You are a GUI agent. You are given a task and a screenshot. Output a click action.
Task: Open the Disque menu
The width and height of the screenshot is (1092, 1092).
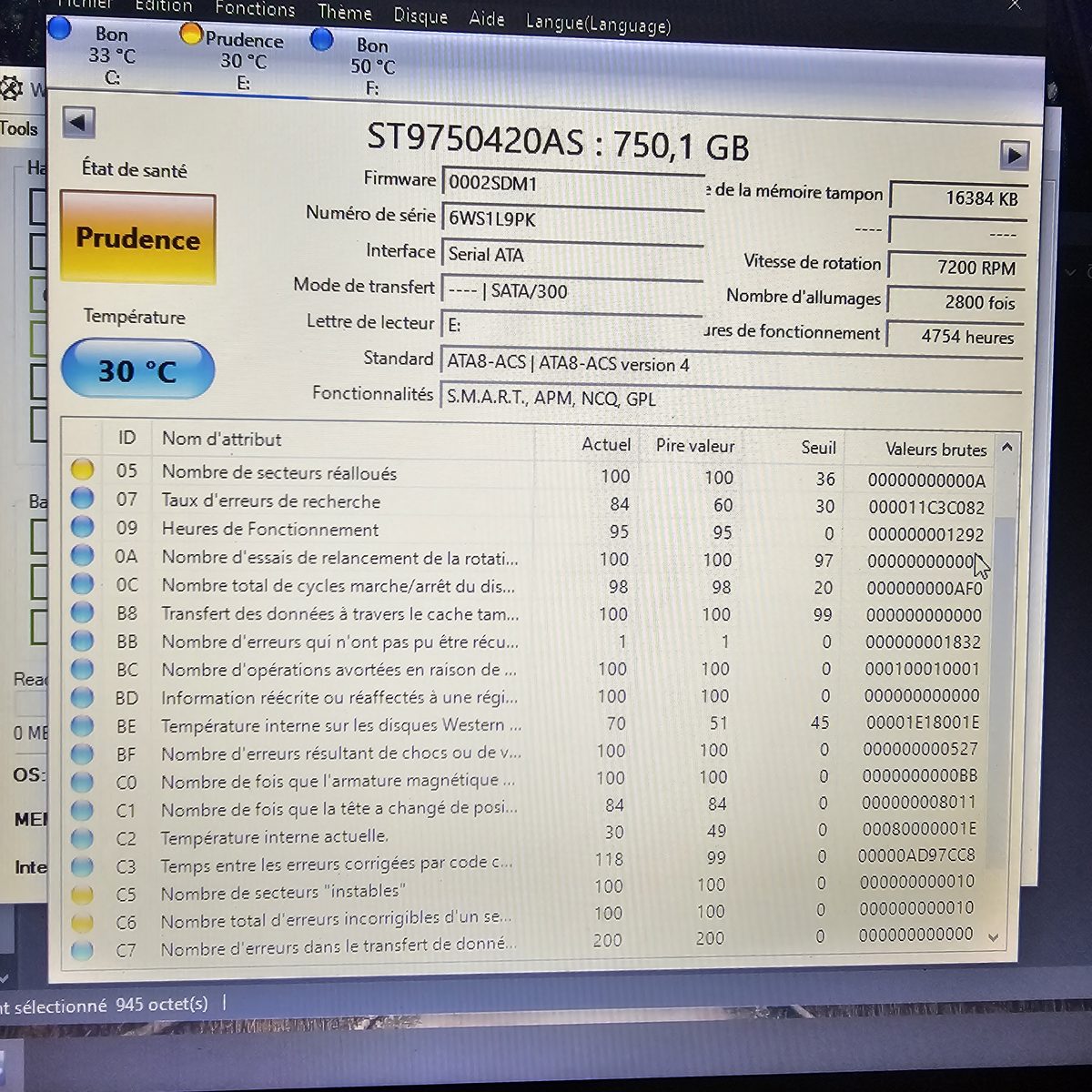coord(420,16)
